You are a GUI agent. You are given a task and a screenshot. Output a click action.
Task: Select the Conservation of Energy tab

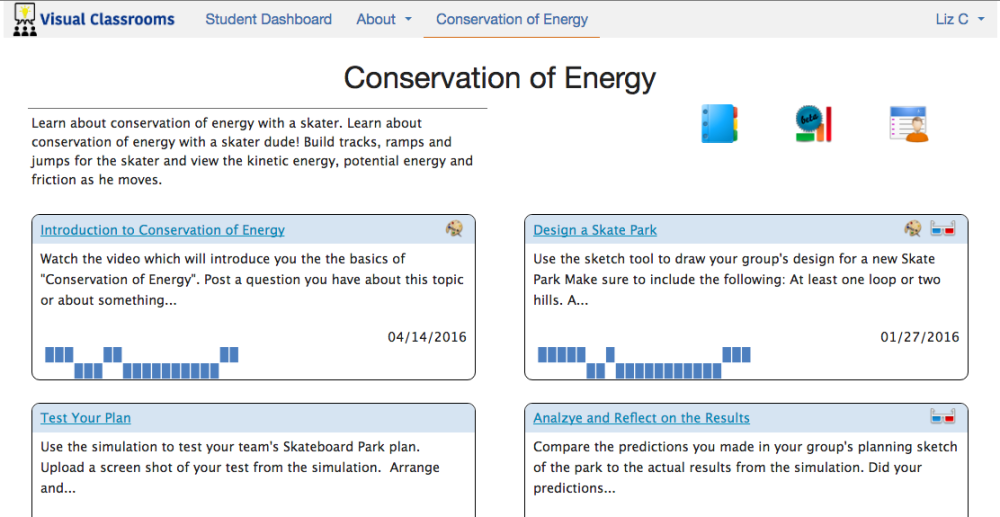coord(512,19)
